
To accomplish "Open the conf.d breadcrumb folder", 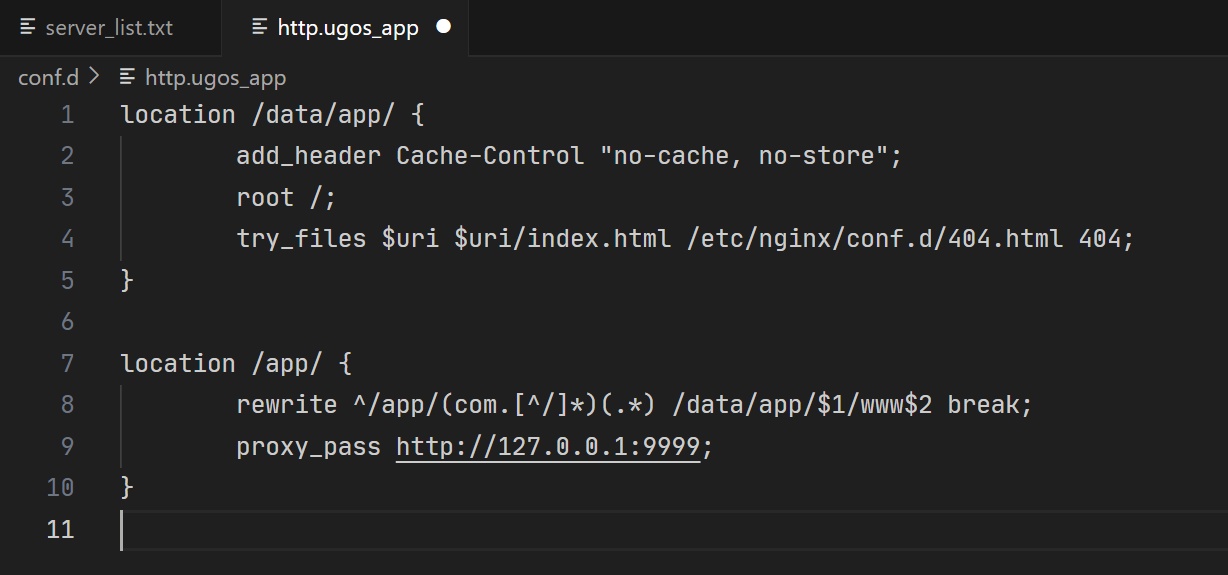I will [x=48, y=77].
